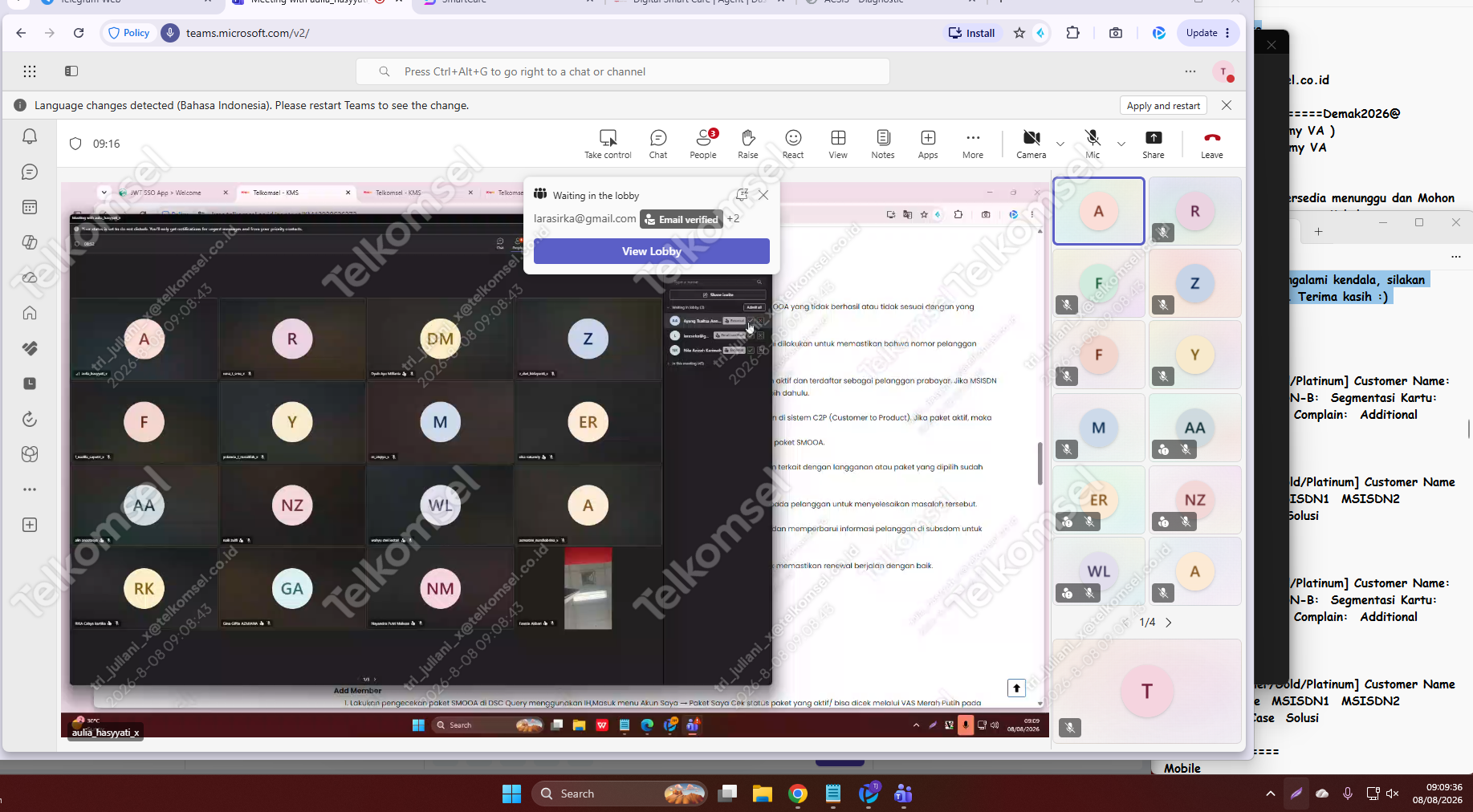The height and width of the screenshot is (812, 1473).
Task: Click the shield icon next to 09:16
Action: coord(75,144)
